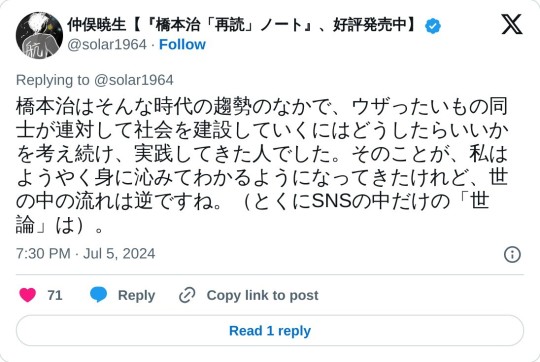Click the author display name 仲俣暁生
The width and height of the screenshot is (540, 362).
click(97, 25)
